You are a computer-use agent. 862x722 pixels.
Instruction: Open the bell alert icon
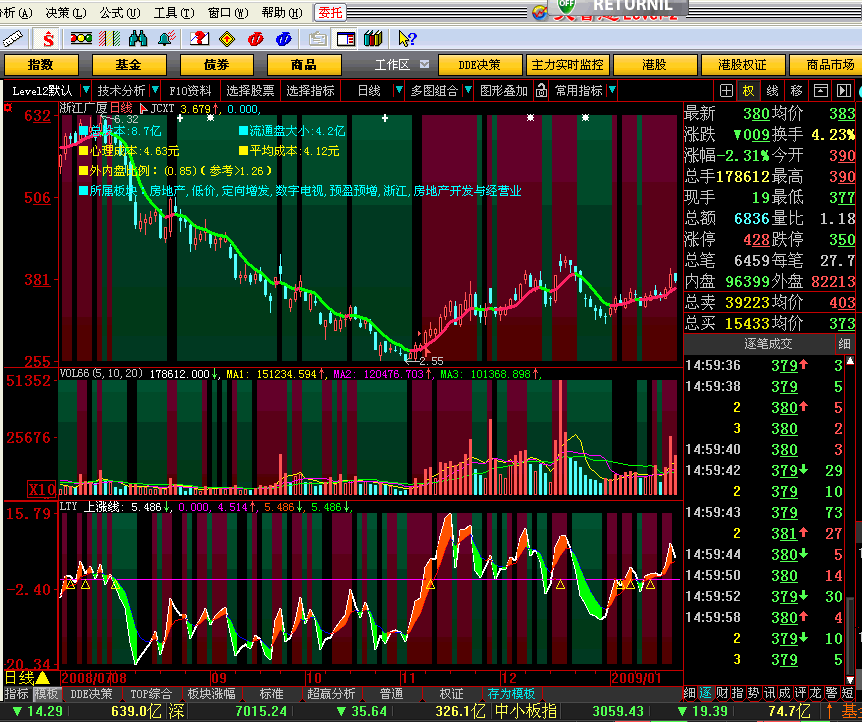pyautogui.click(x=167, y=38)
